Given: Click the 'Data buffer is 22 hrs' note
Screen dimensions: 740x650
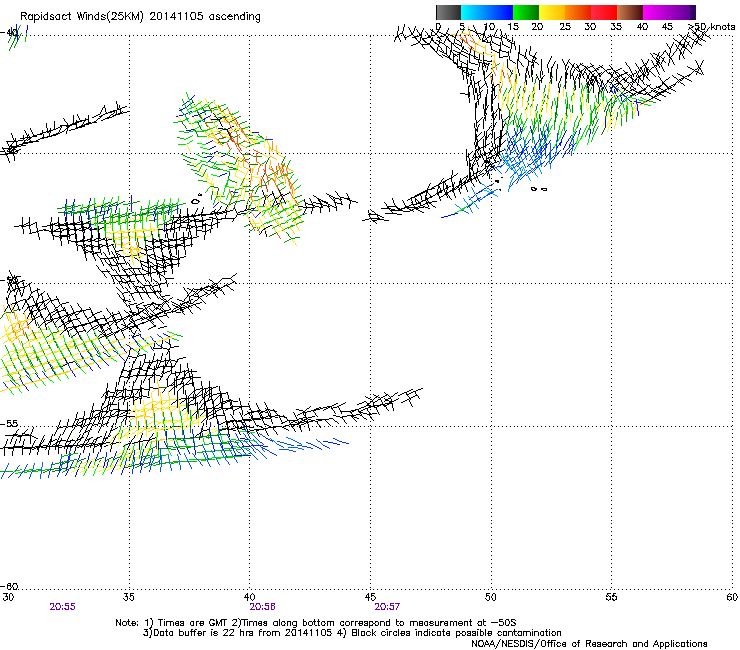Looking at the screenshot, I should (237, 633).
